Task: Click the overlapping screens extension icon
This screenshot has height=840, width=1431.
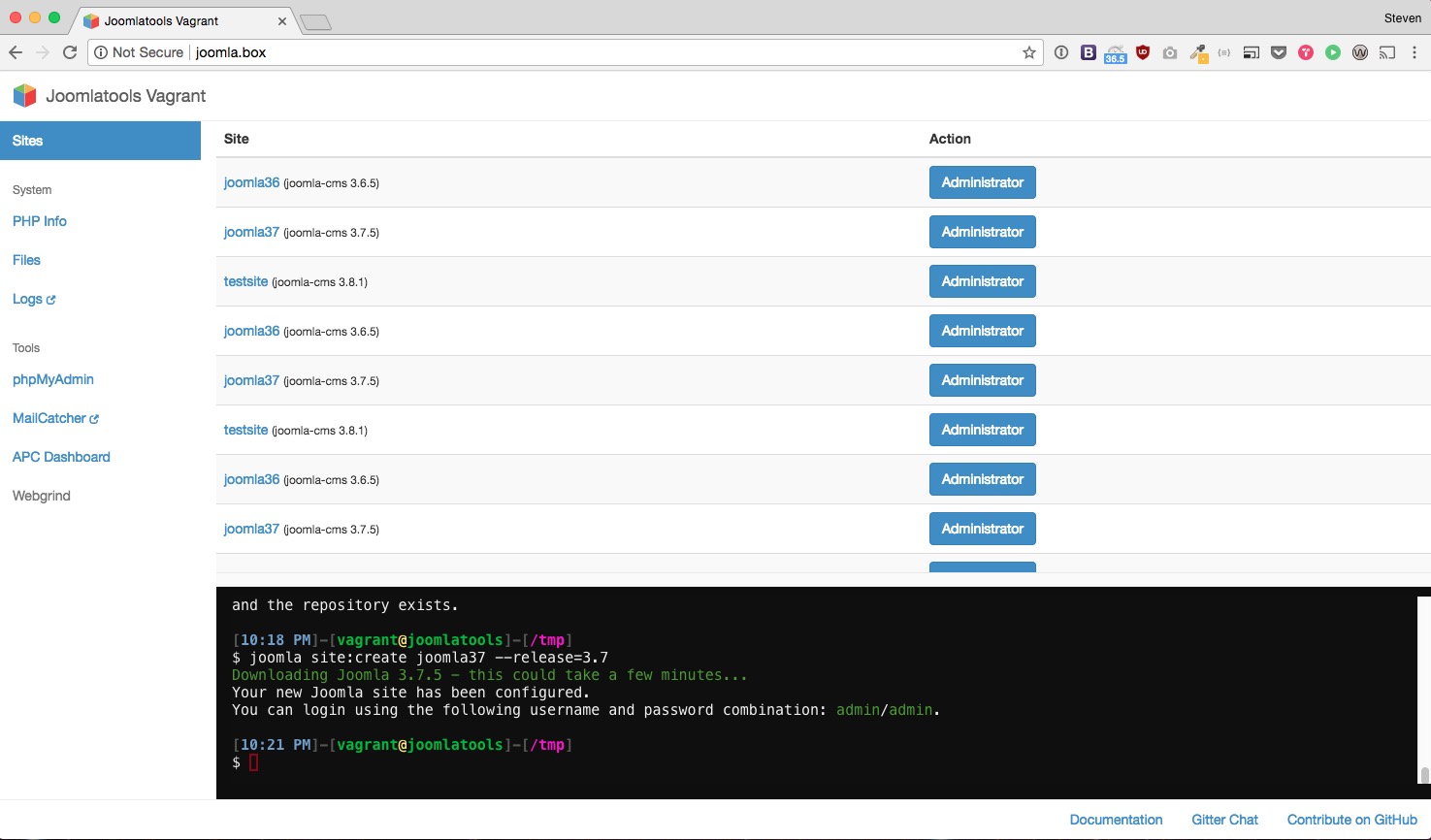Action: [x=1252, y=52]
